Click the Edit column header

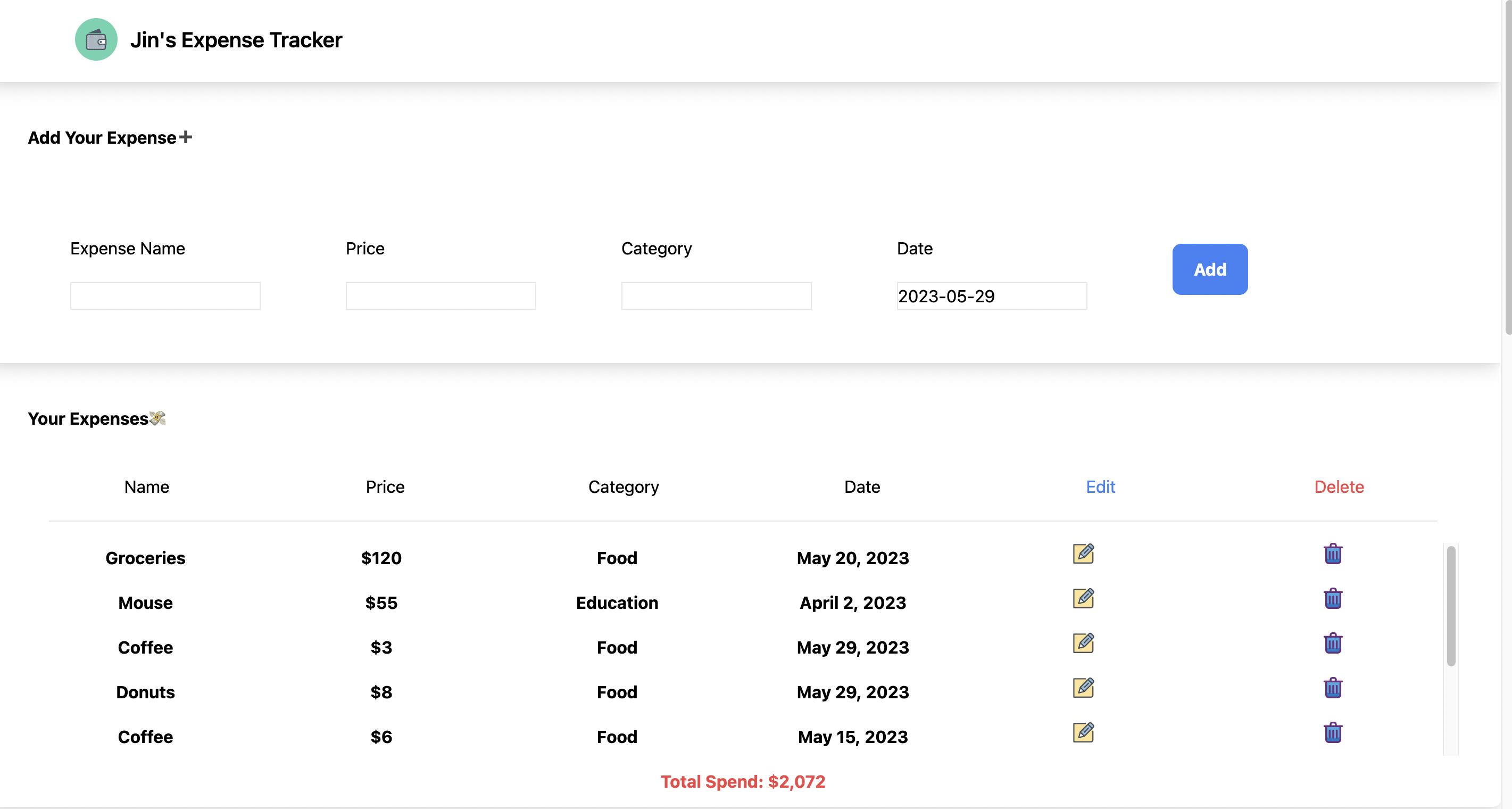[x=1100, y=486]
